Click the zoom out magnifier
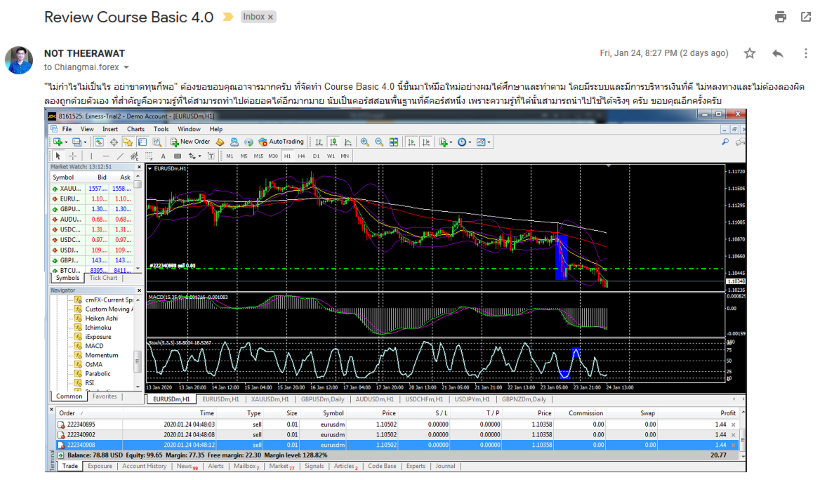The image size is (818, 480). [x=379, y=142]
